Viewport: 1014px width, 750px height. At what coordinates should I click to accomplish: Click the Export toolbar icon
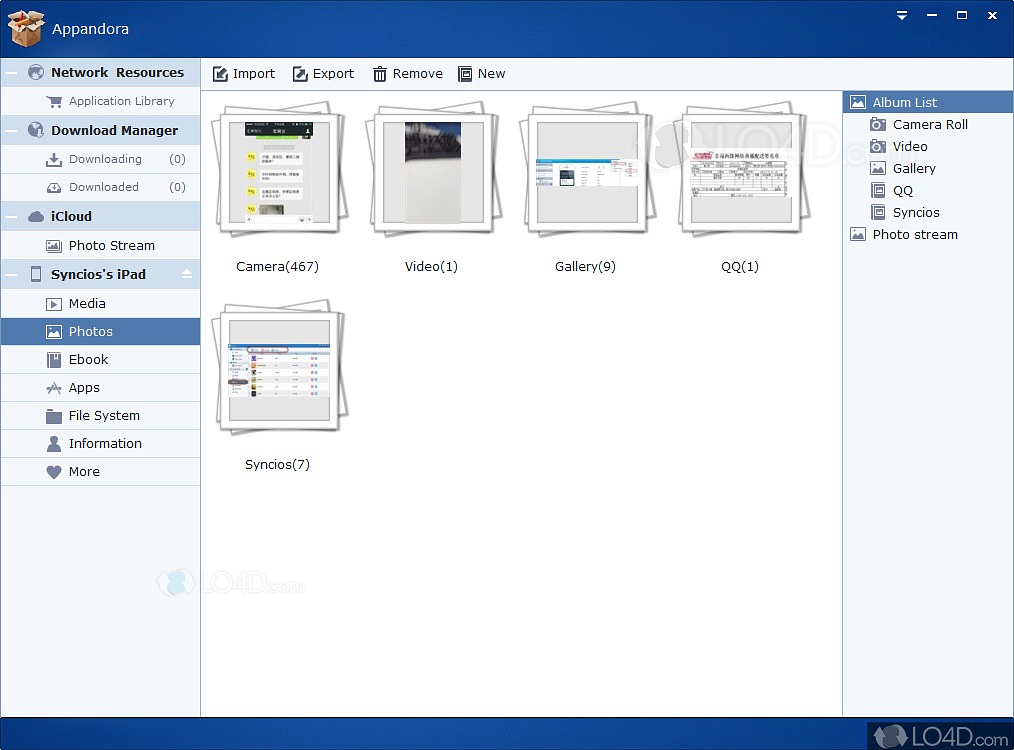[x=299, y=74]
